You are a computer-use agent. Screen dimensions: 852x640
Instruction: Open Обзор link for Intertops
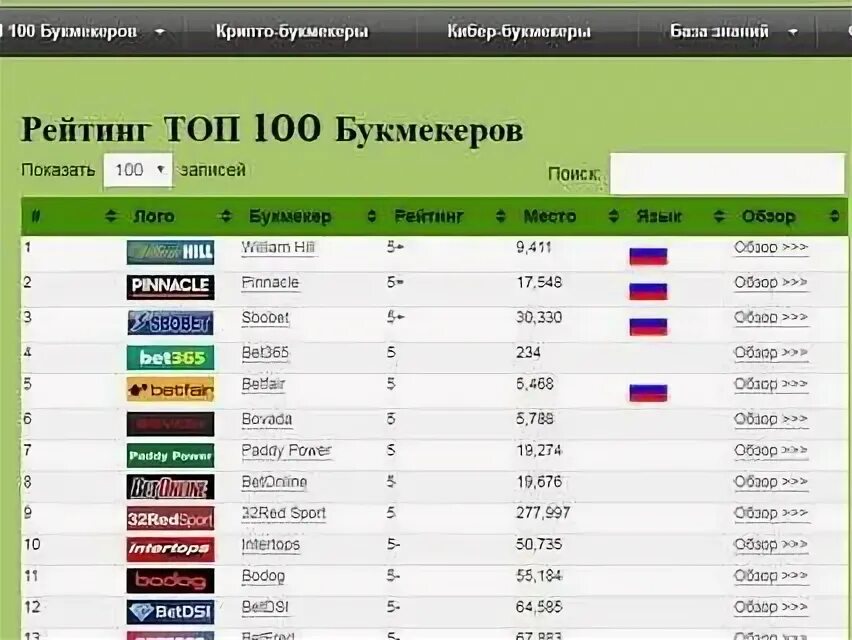click(x=771, y=545)
